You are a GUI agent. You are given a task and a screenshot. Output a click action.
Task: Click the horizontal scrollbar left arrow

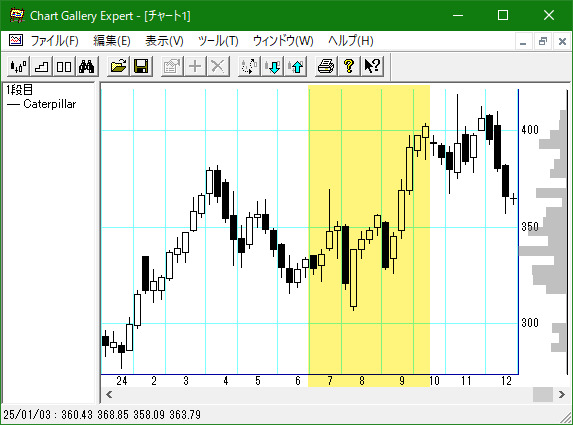point(109,395)
